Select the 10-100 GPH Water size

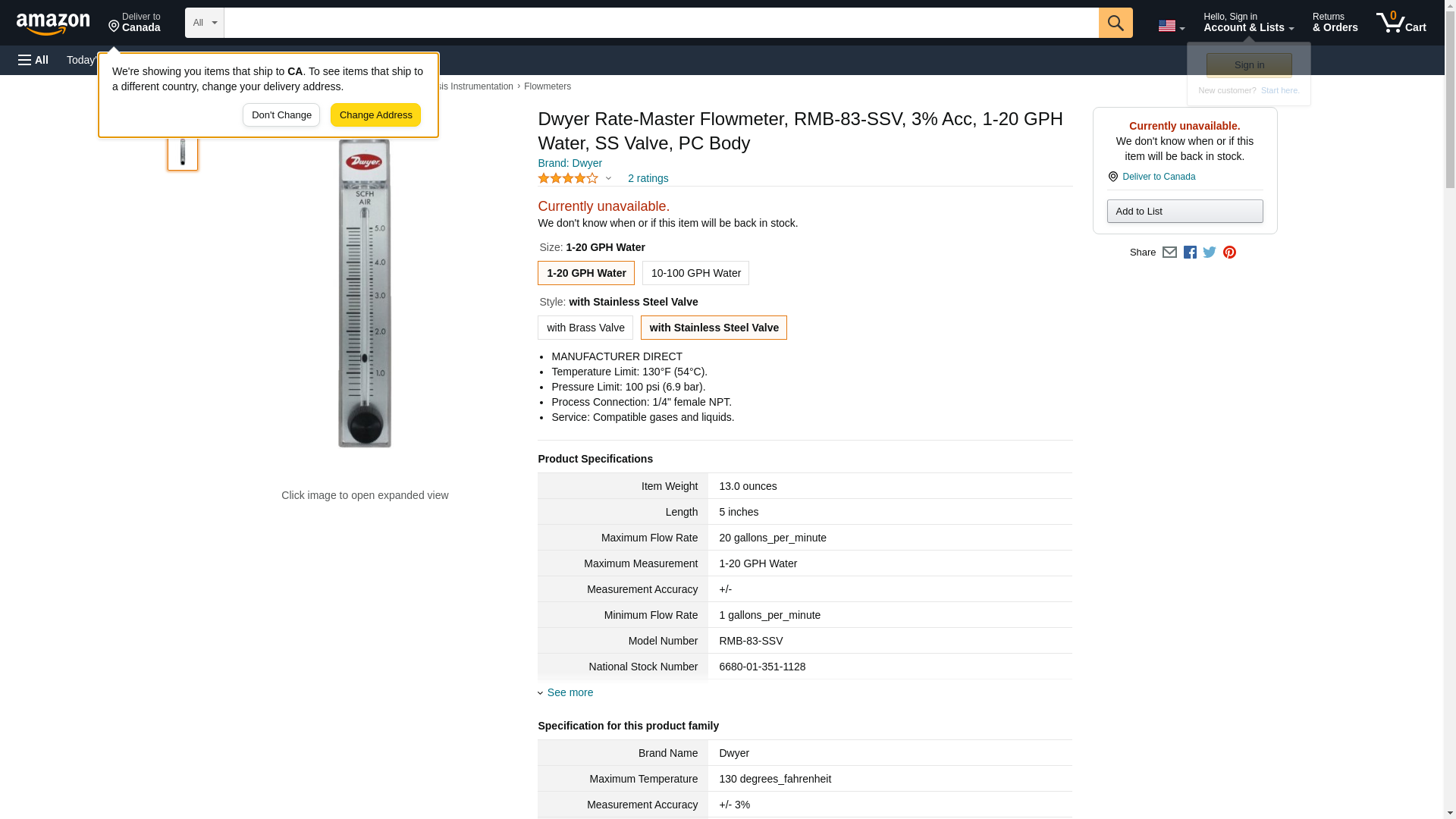[x=695, y=273]
